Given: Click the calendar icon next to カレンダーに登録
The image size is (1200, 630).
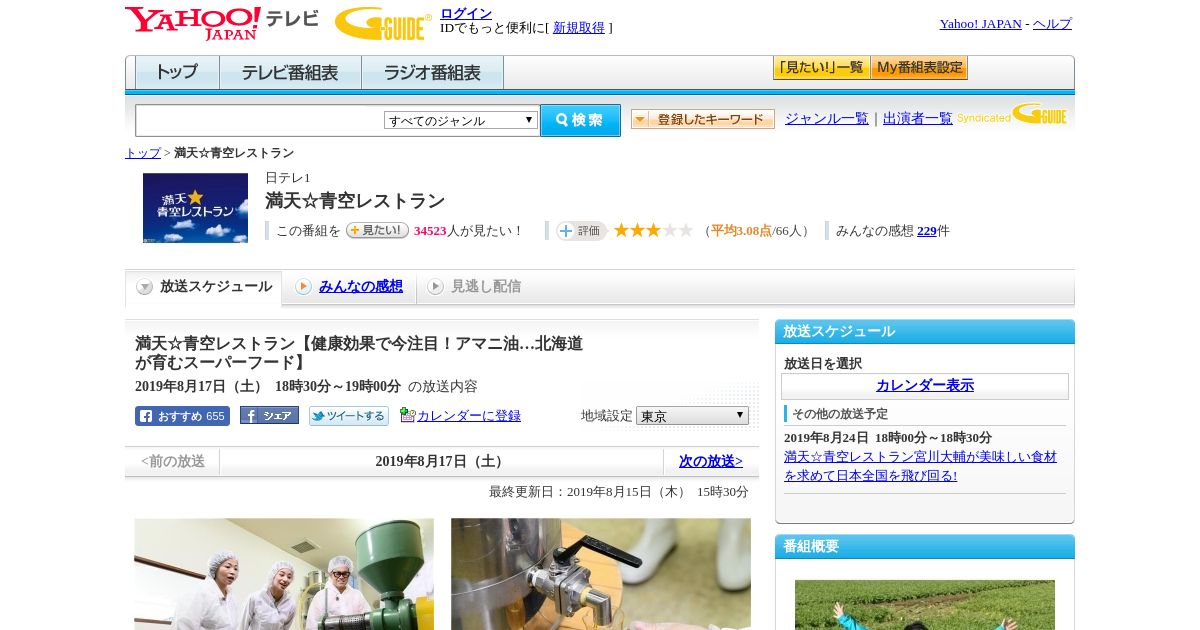Looking at the screenshot, I should pos(407,415).
